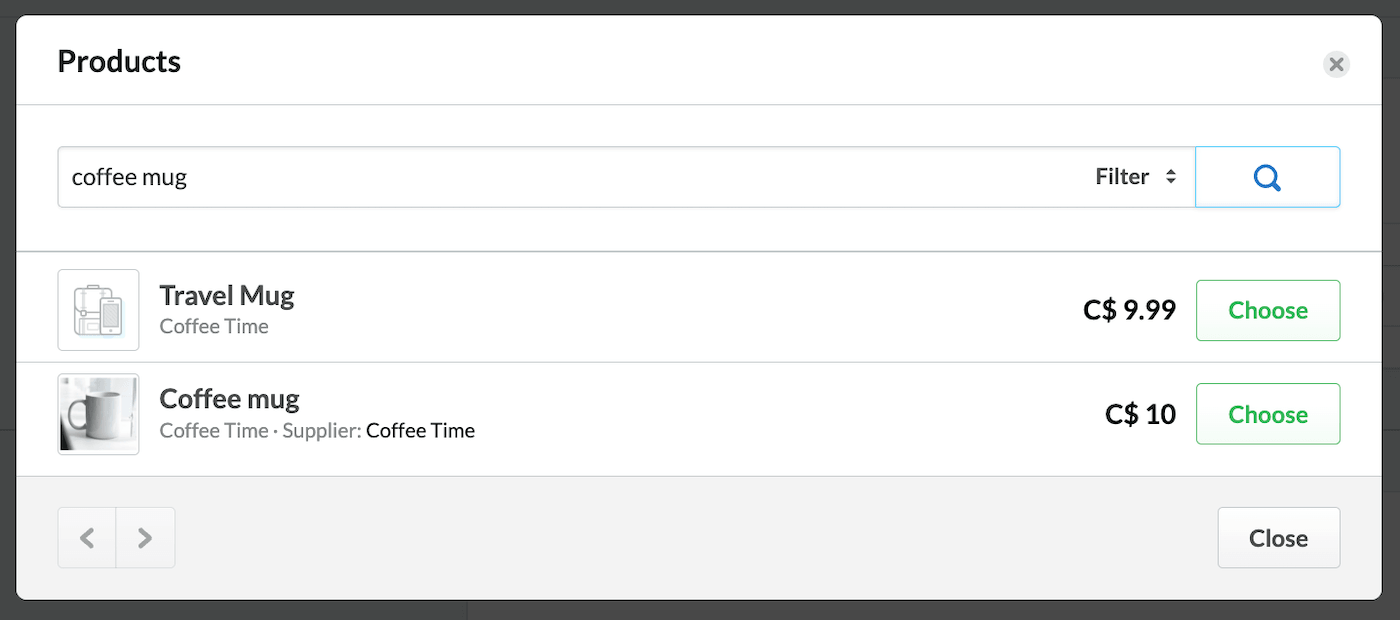Image resolution: width=1400 pixels, height=620 pixels.
Task: Go to the next results page arrow
Action: tap(145, 538)
